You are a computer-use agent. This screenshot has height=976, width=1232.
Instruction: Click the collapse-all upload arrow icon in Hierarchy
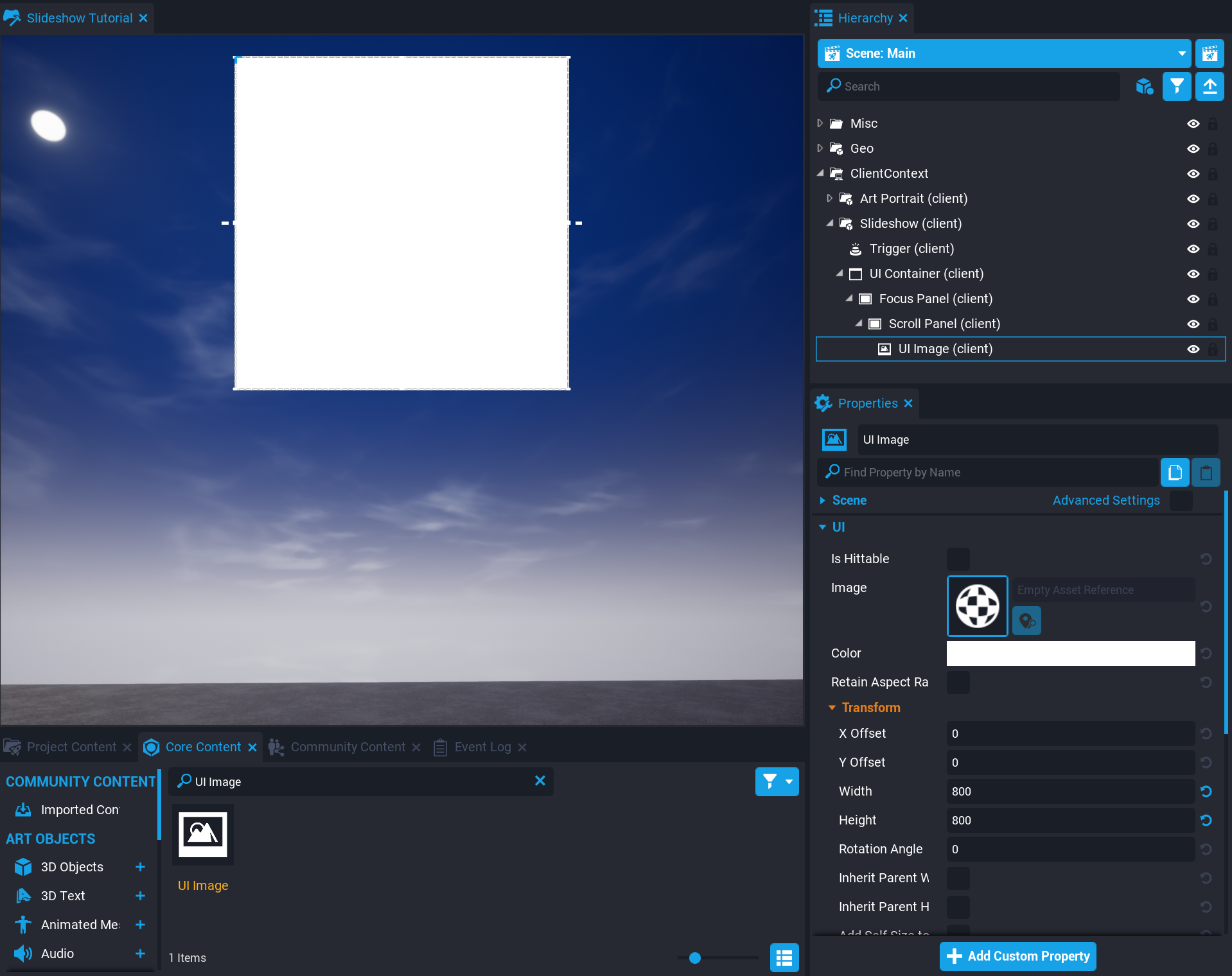click(1210, 86)
